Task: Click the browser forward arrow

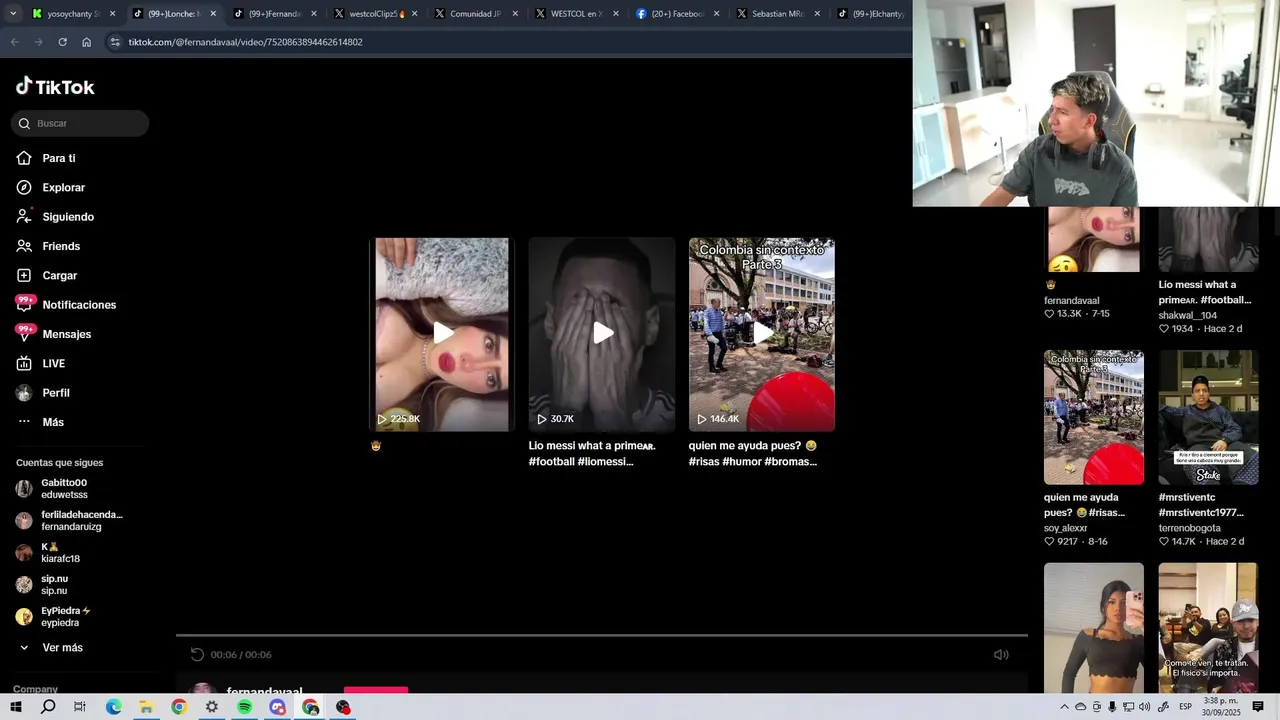Action: coord(38,42)
